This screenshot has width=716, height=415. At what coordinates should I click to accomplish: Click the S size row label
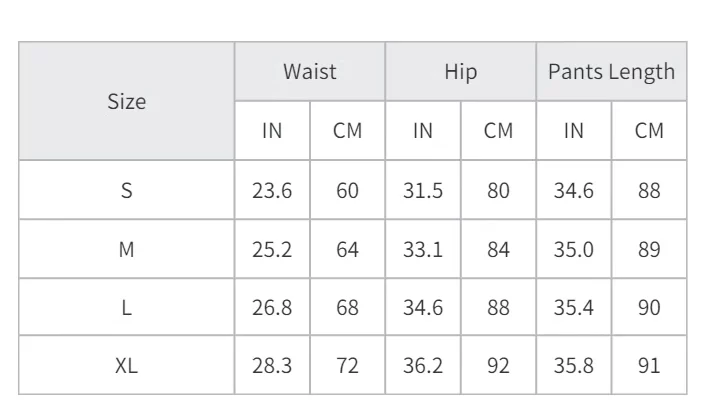tap(127, 190)
